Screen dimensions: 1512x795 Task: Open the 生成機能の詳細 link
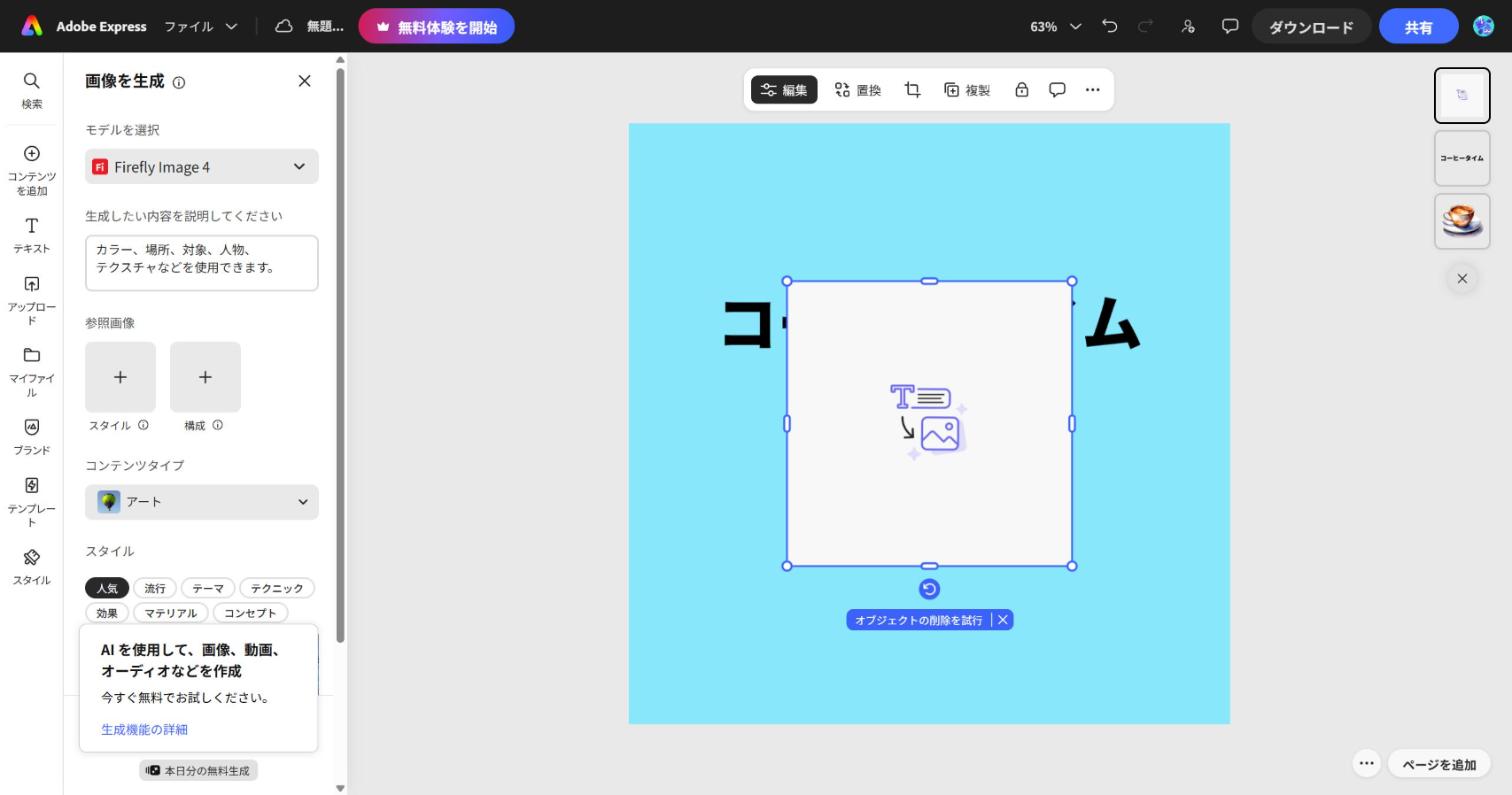144,729
